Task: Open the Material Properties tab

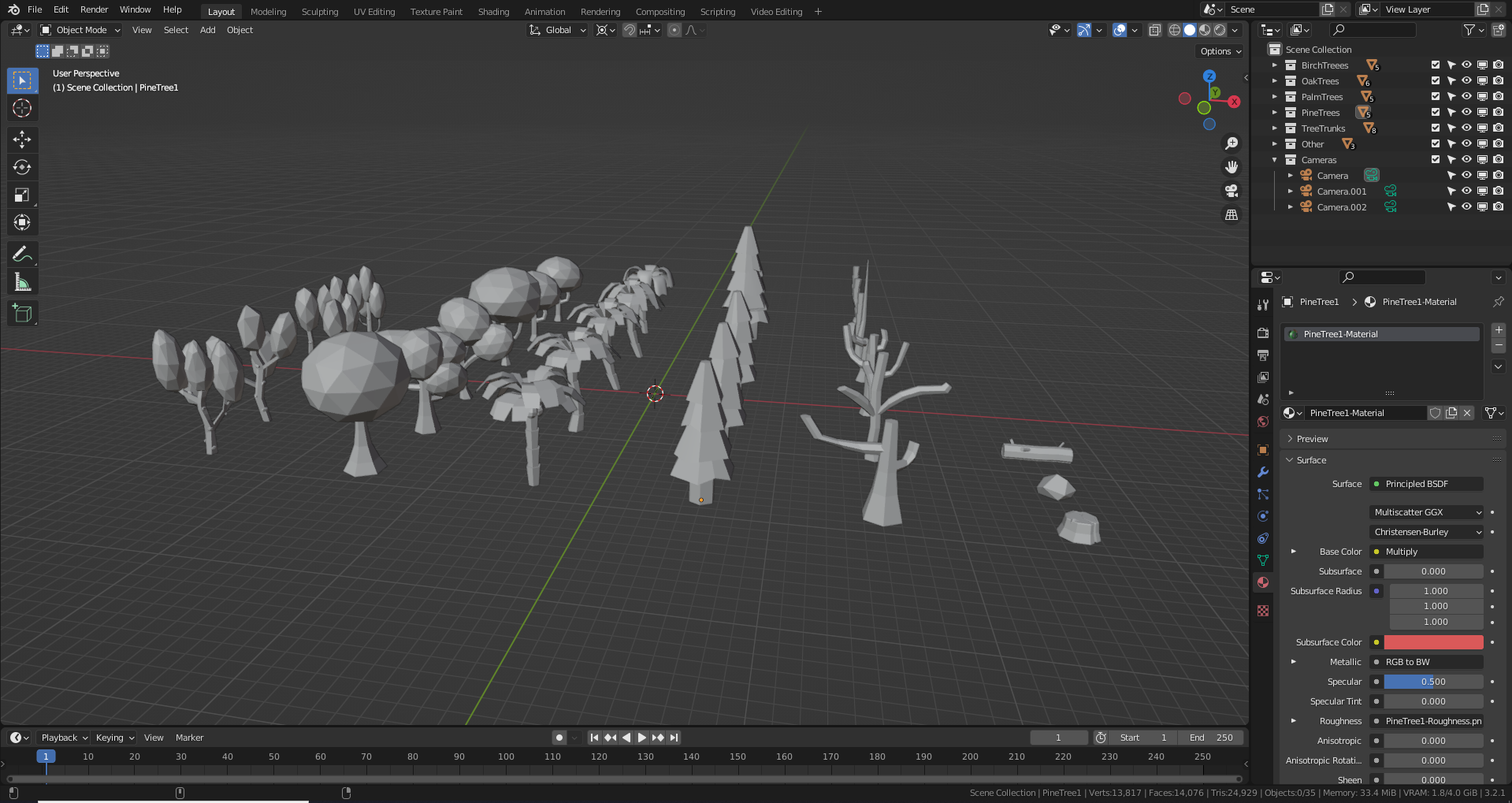Action: click(x=1263, y=582)
